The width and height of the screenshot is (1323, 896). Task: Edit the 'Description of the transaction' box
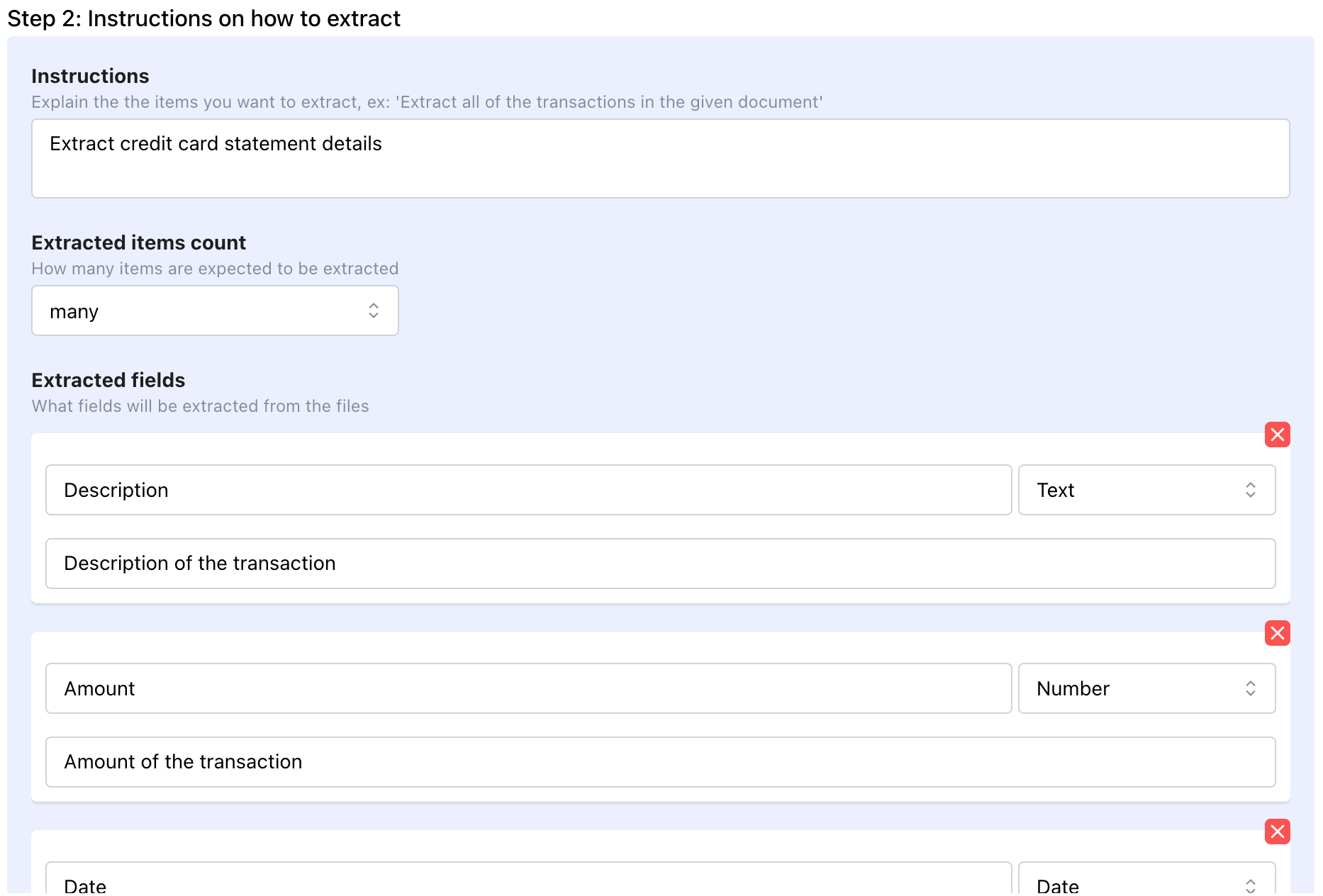tap(660, 564)
